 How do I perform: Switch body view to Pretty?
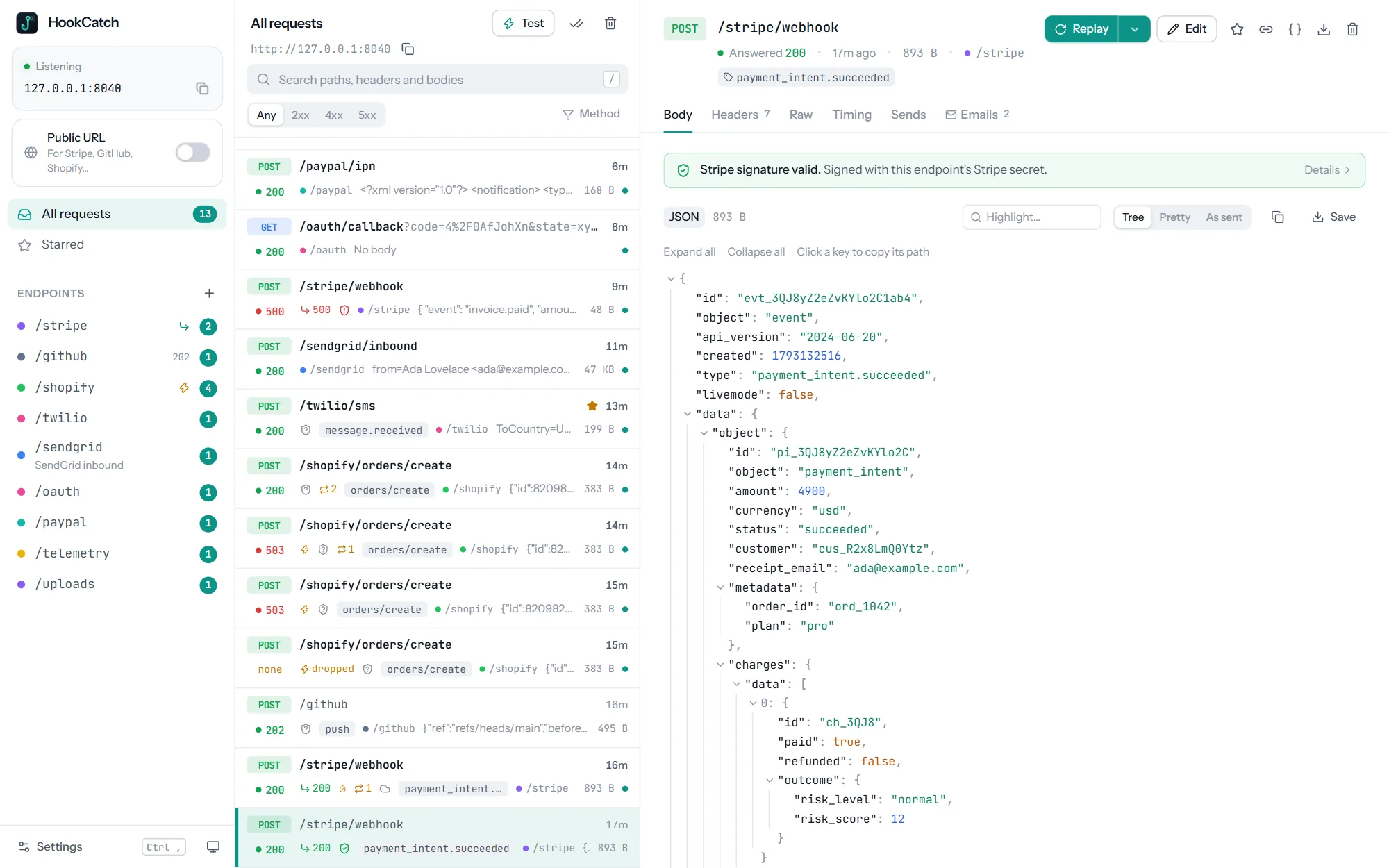(1174, 217)
